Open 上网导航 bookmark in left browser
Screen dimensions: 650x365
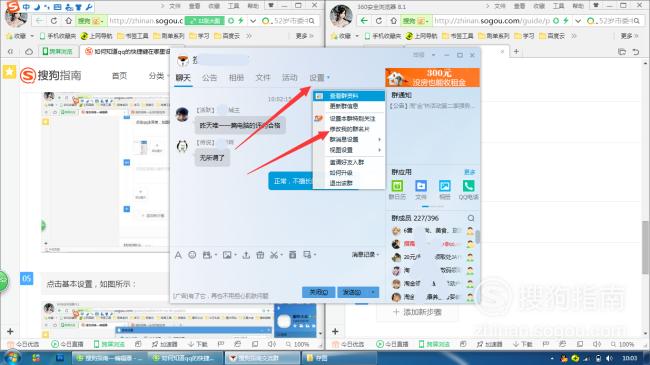[x=96, y=36]
